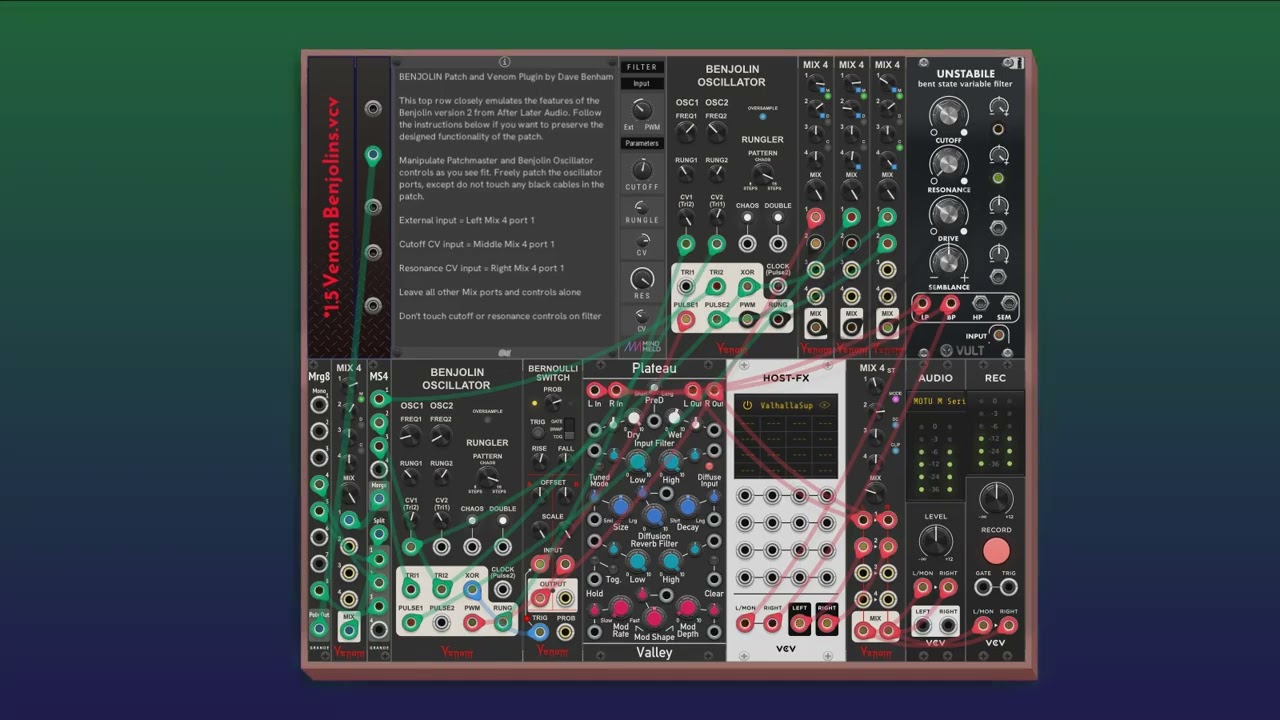Select the Unstabile CUTOFF knob
Viewport: 1280px width, 720px height.
coord(948,116)
